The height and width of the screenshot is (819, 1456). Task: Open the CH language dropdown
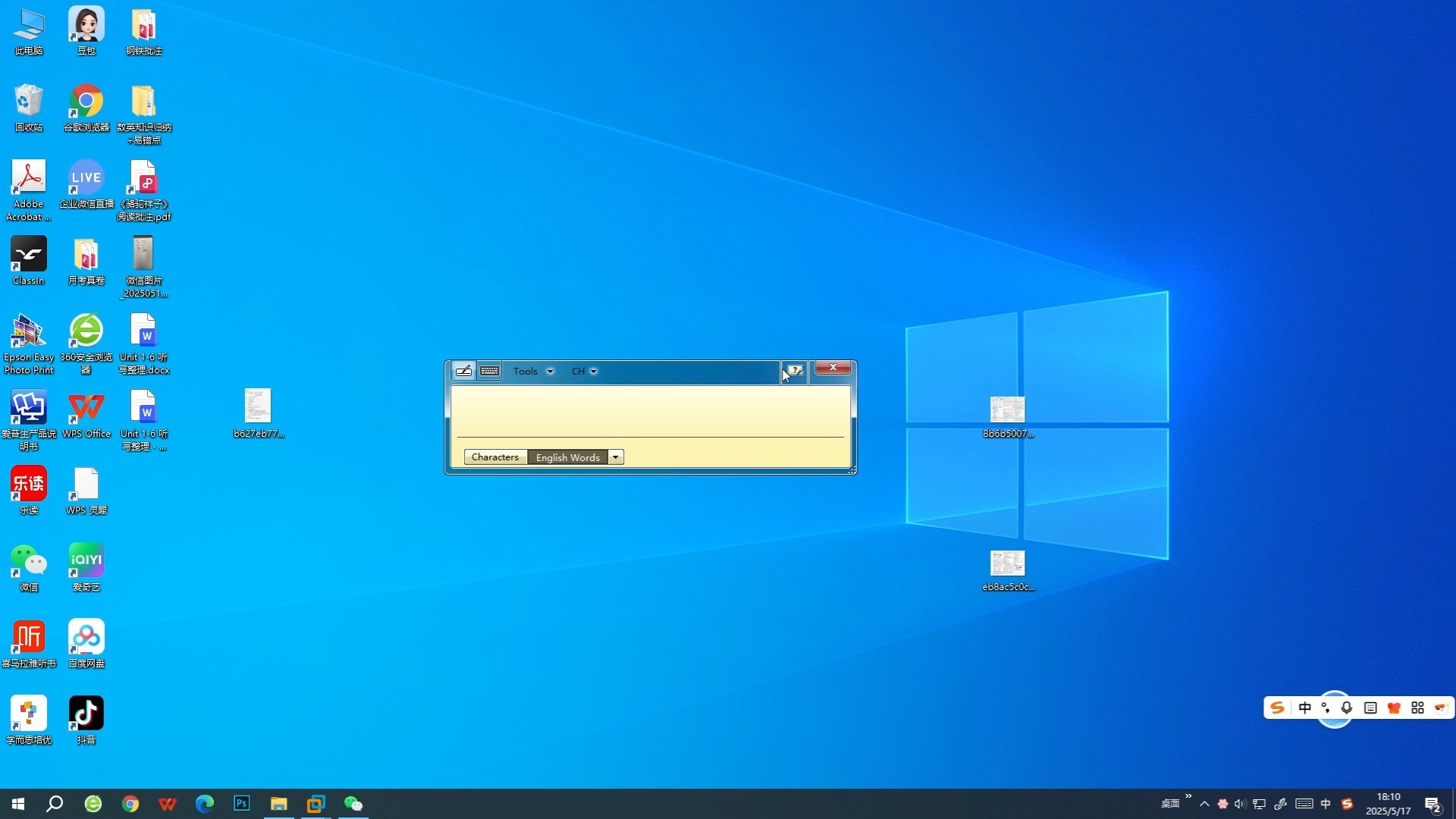tap(584, 372)
